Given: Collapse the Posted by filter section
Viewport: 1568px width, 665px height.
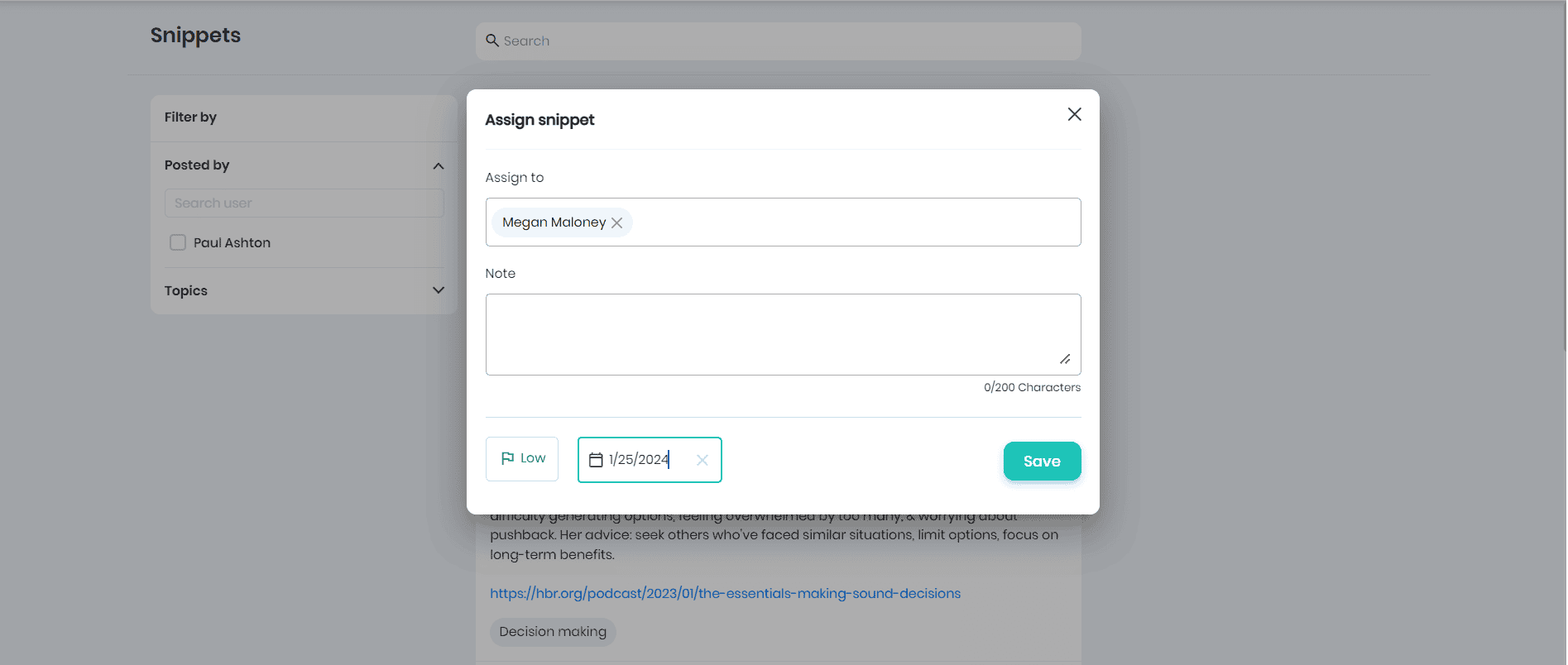Looking at the screenshot, I should (x=438, y=165).
